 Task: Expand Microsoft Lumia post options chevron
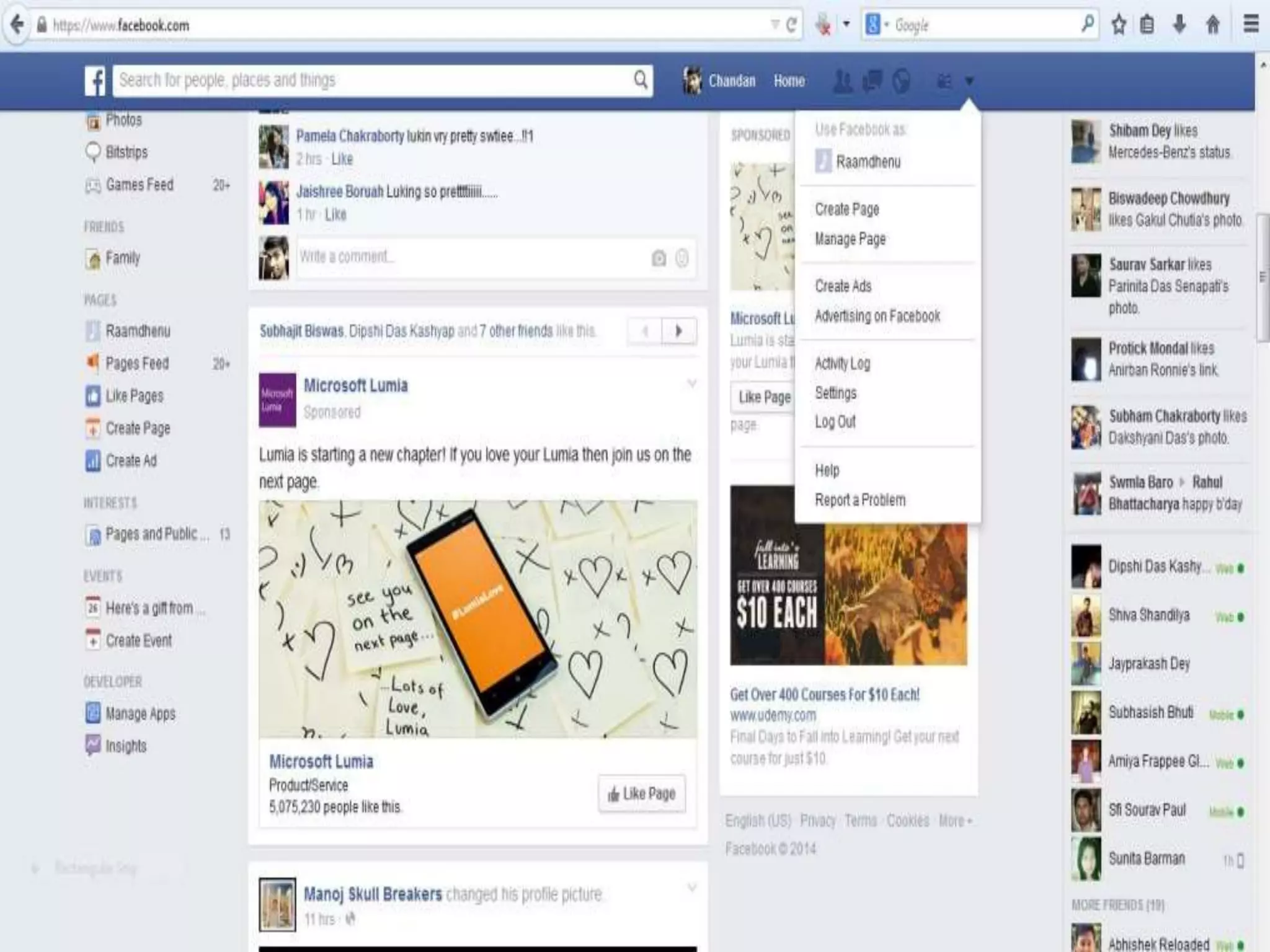coord(691,384)
